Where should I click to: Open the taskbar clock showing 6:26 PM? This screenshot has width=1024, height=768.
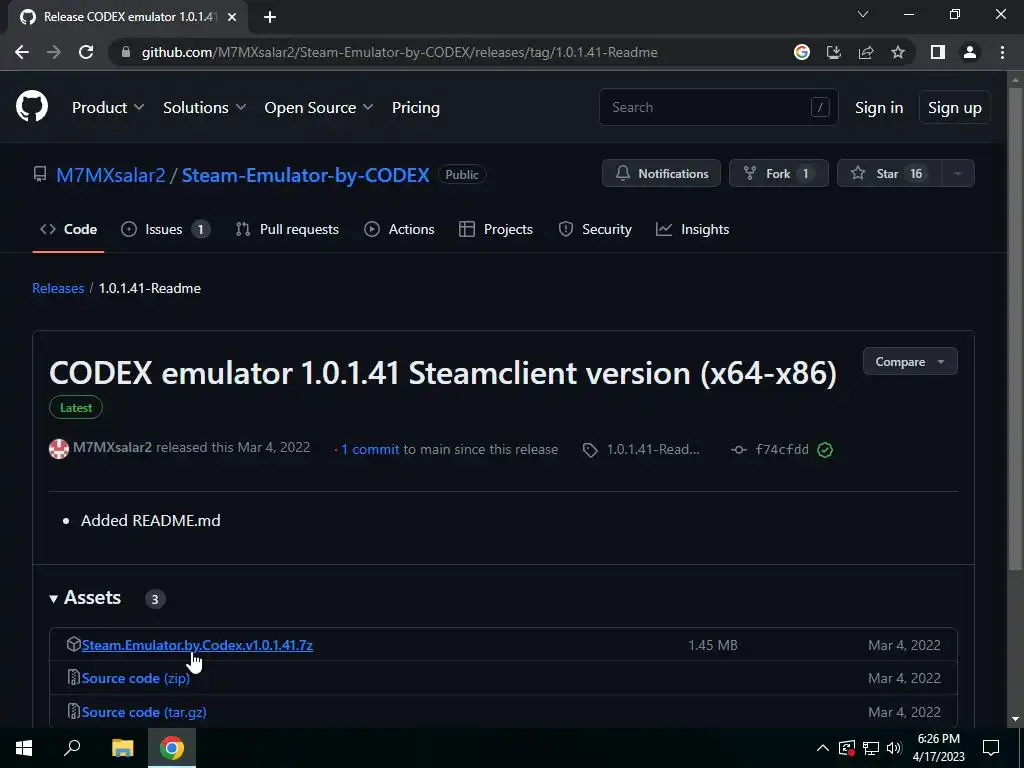point(938,748)
